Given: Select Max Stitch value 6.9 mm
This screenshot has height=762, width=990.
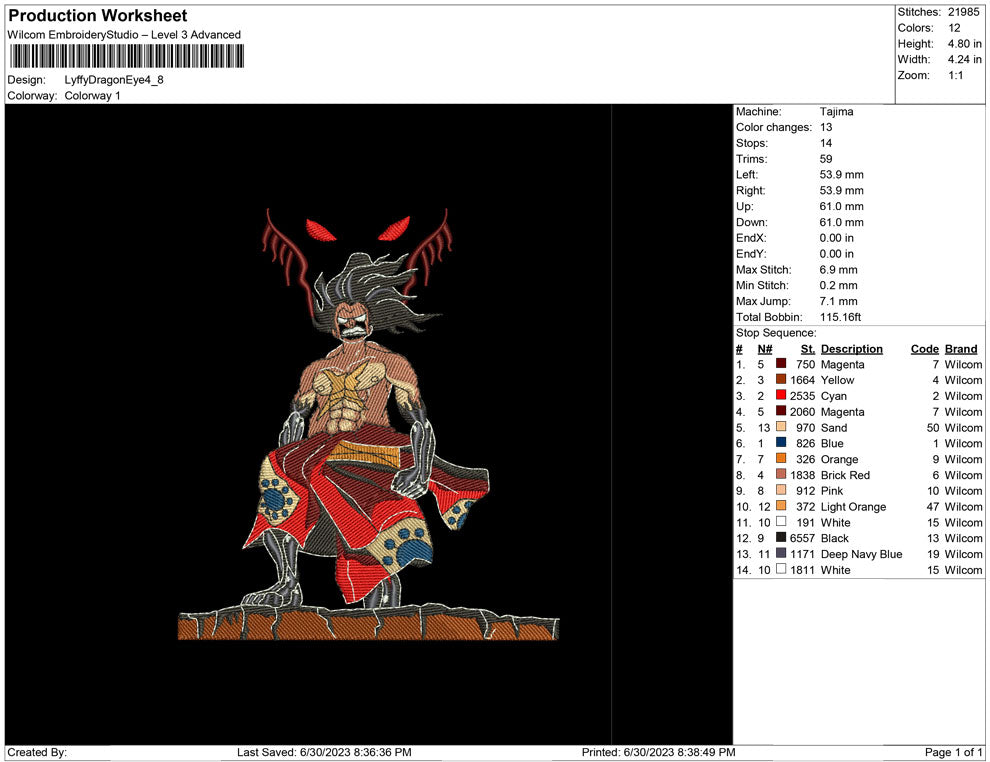Looking at the screenshot, I should (838, 270).
